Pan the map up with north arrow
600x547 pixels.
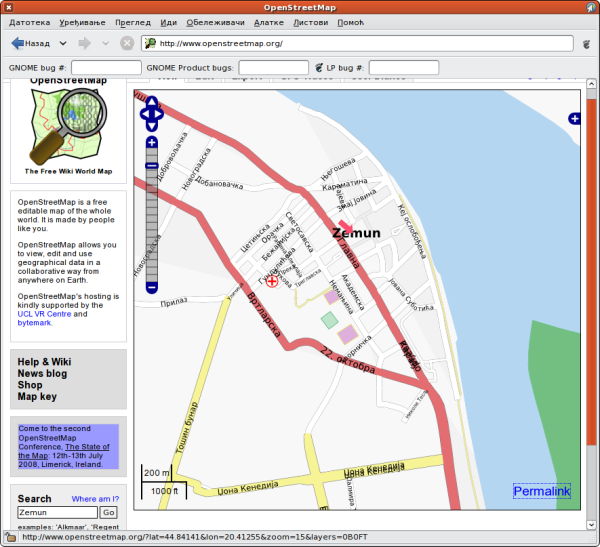point(152,101)
